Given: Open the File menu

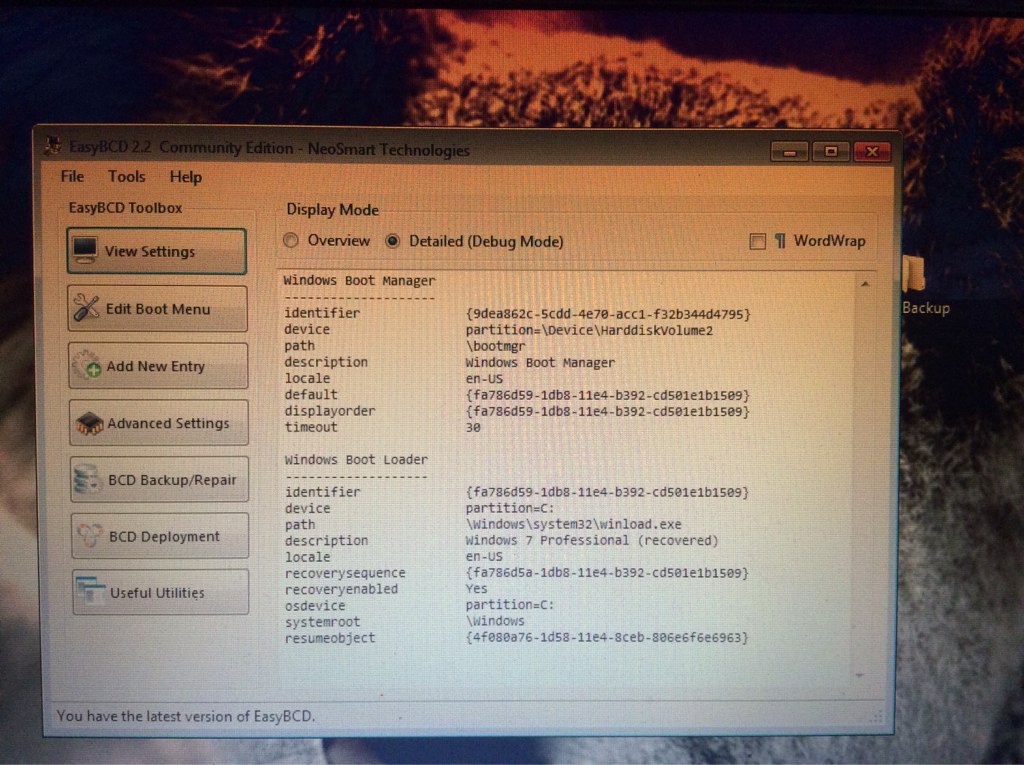Looking at the screenshot, I should [x=72, y=176].
